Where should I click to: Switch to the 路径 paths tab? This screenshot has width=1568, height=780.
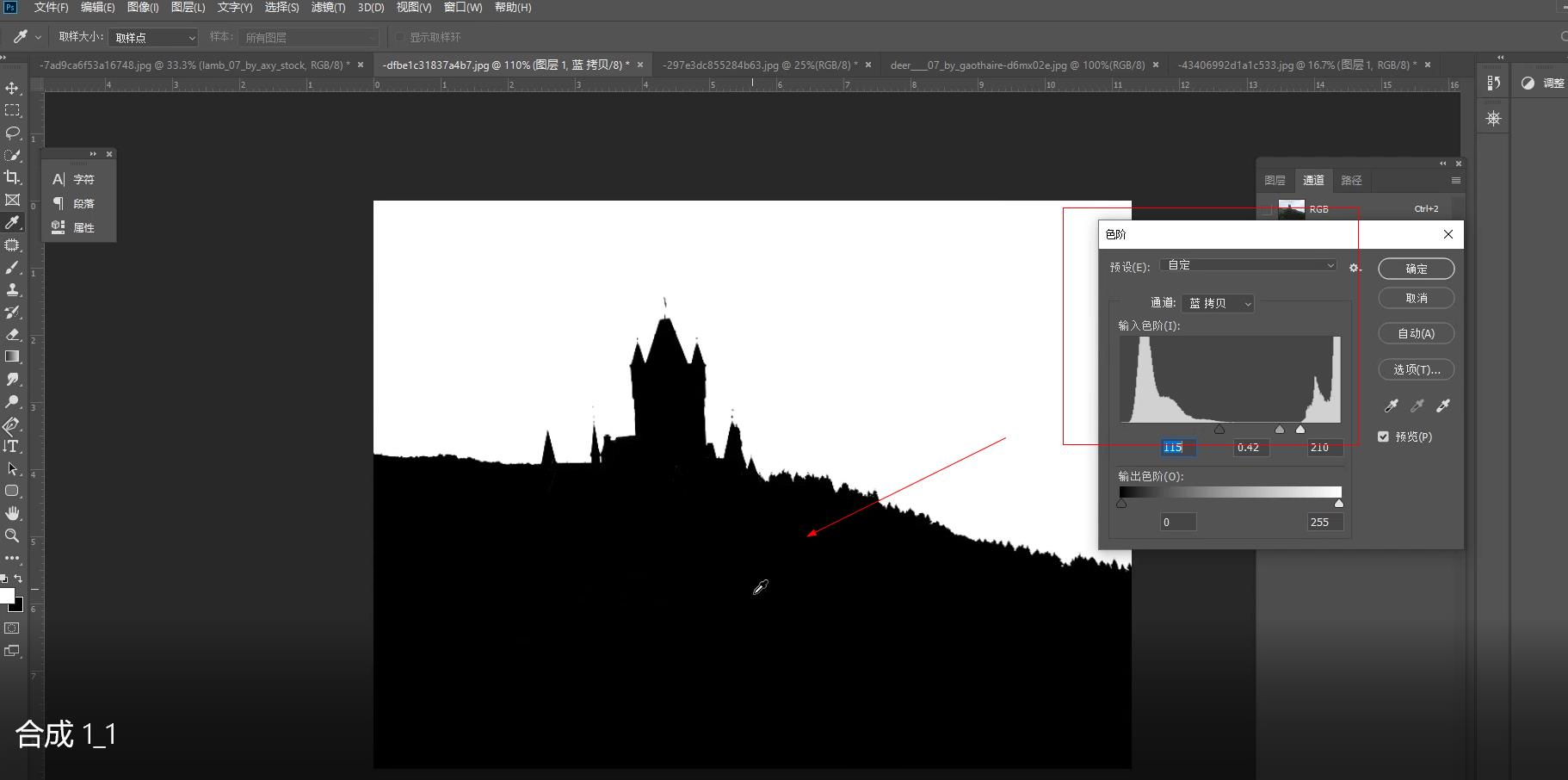click(1351, 180)
